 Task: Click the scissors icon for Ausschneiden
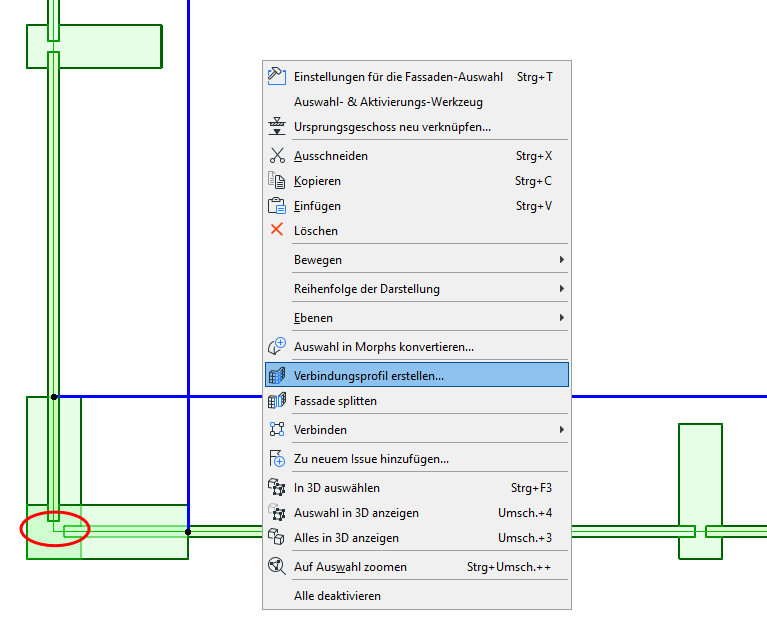(x=277, y=156)
